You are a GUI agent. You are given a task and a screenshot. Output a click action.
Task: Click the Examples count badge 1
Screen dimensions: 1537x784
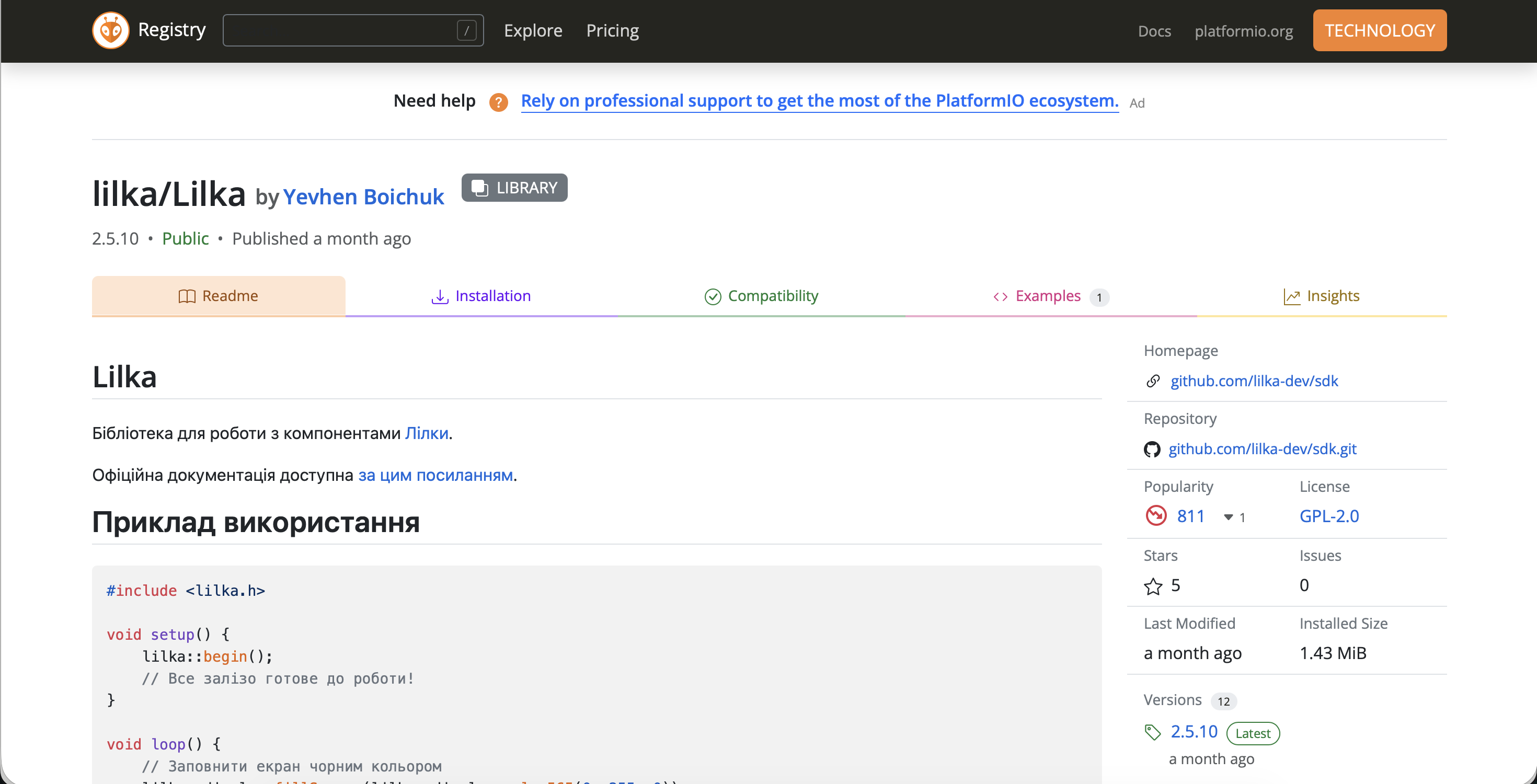tap(1098, 297)
